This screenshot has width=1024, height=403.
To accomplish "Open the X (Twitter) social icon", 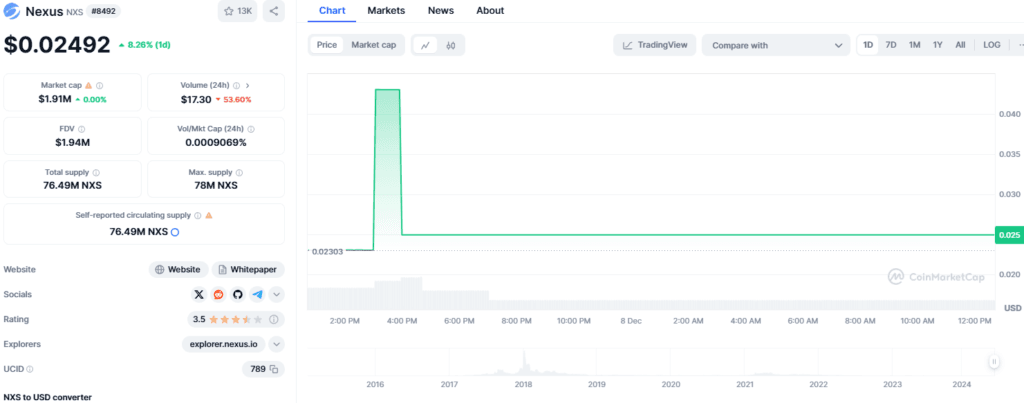I will [199, 295].
